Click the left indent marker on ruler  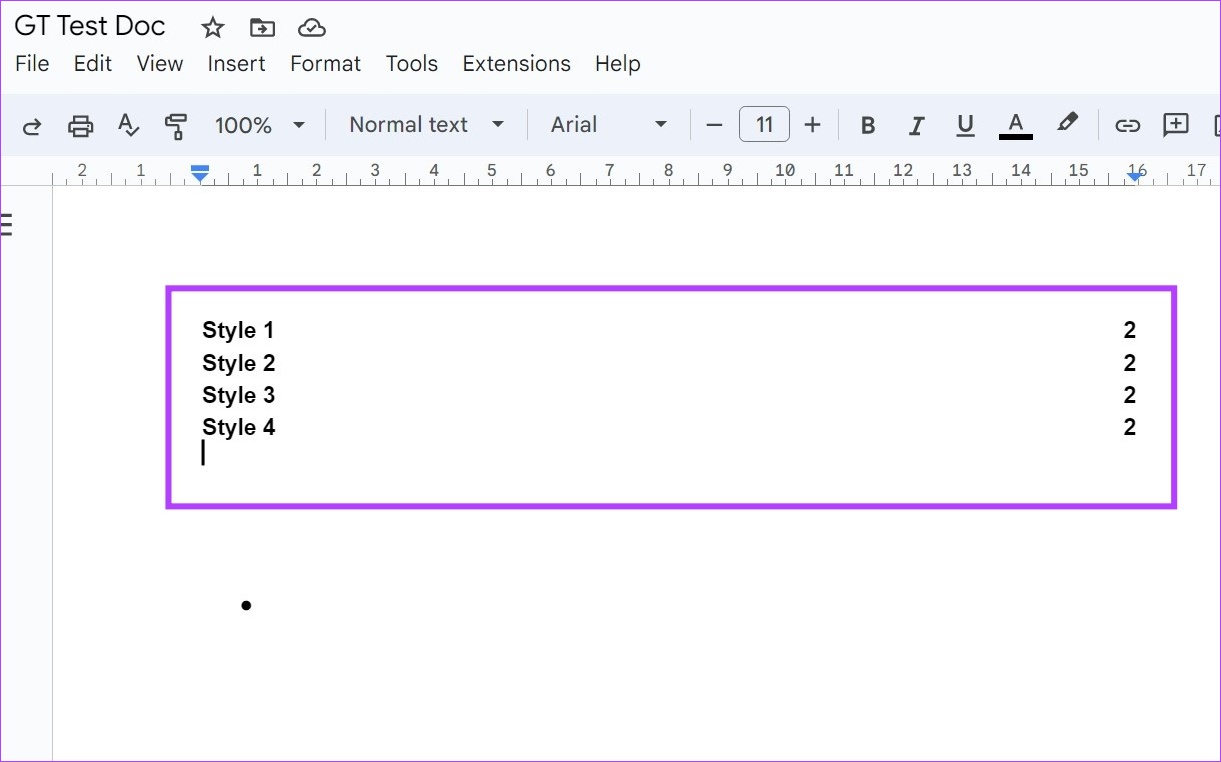coord(200,175)
